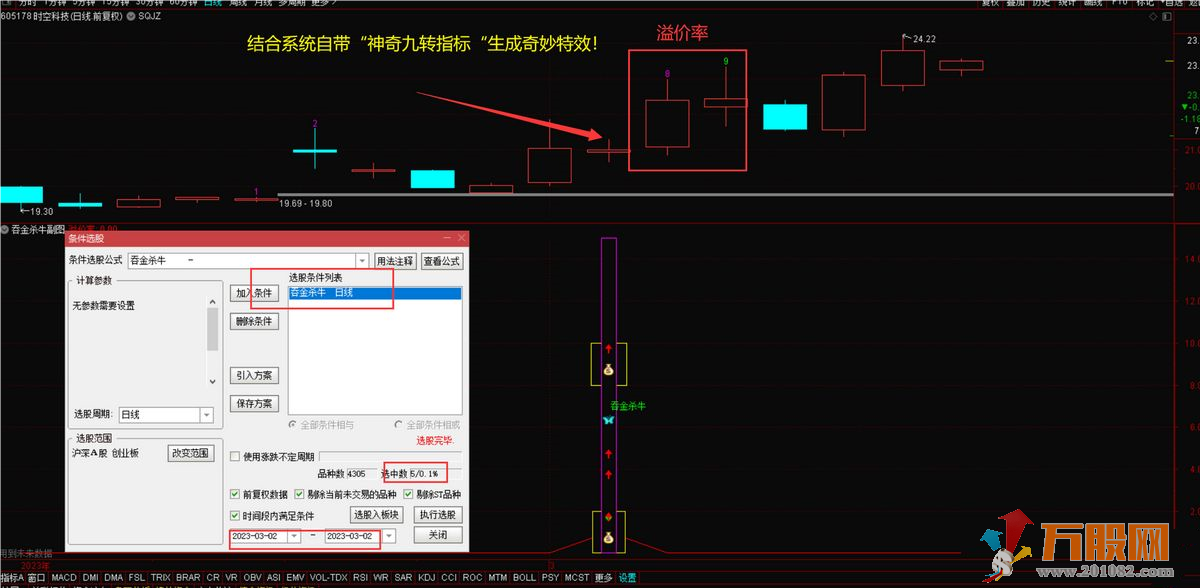Screen dimensions: 1200x588
Task: Select 全部条件相或 radio button
Action: [399, 425]
